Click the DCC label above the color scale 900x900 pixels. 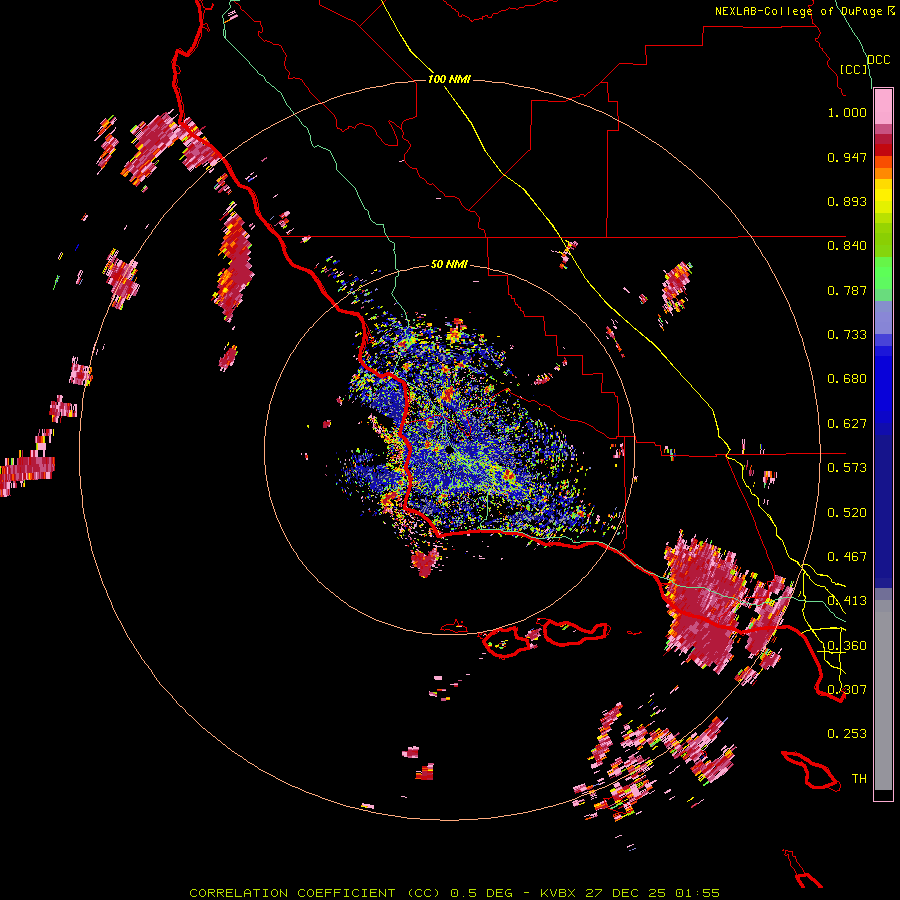(879, 60)
